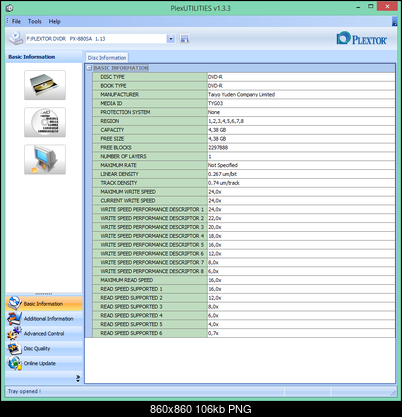Open the computer system information icon
The width and height of the screenshot is (402, 417).
(x=45, y=159)
